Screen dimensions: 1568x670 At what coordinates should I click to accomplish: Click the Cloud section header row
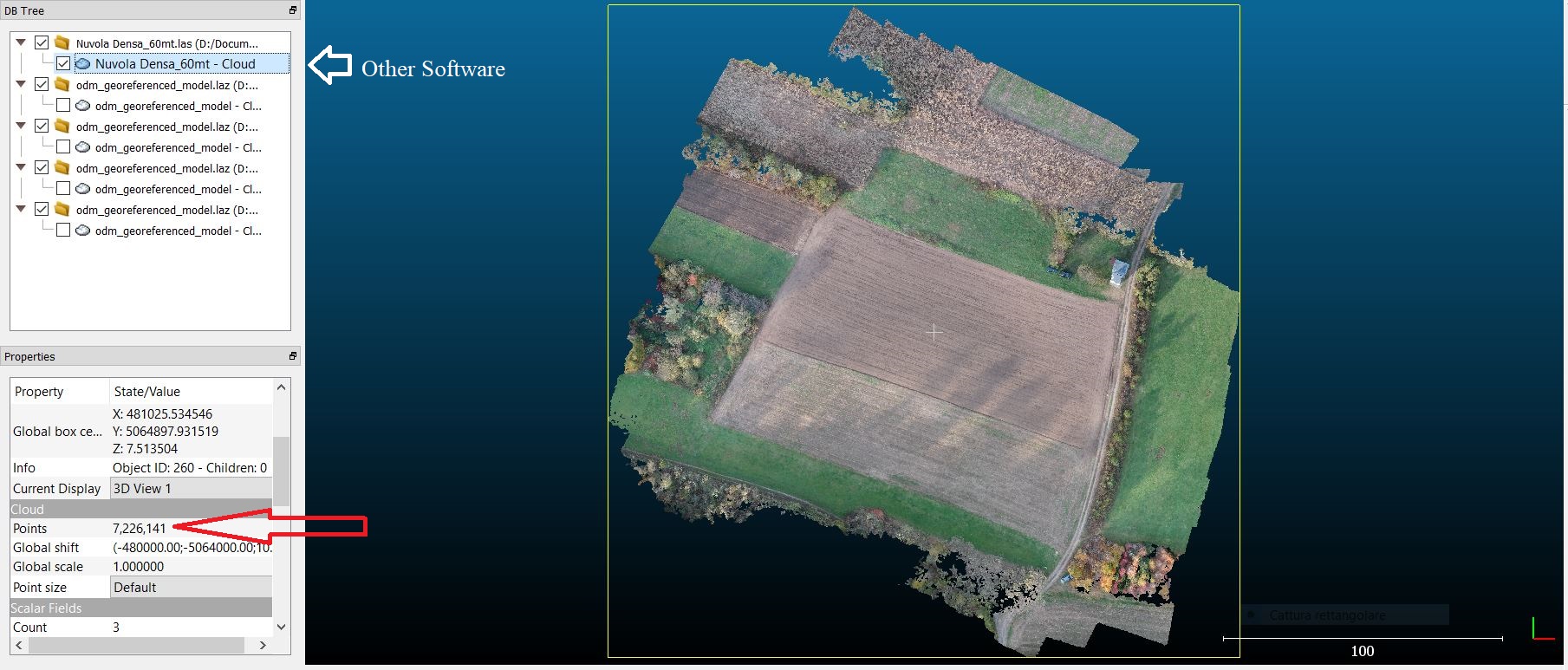141,509
